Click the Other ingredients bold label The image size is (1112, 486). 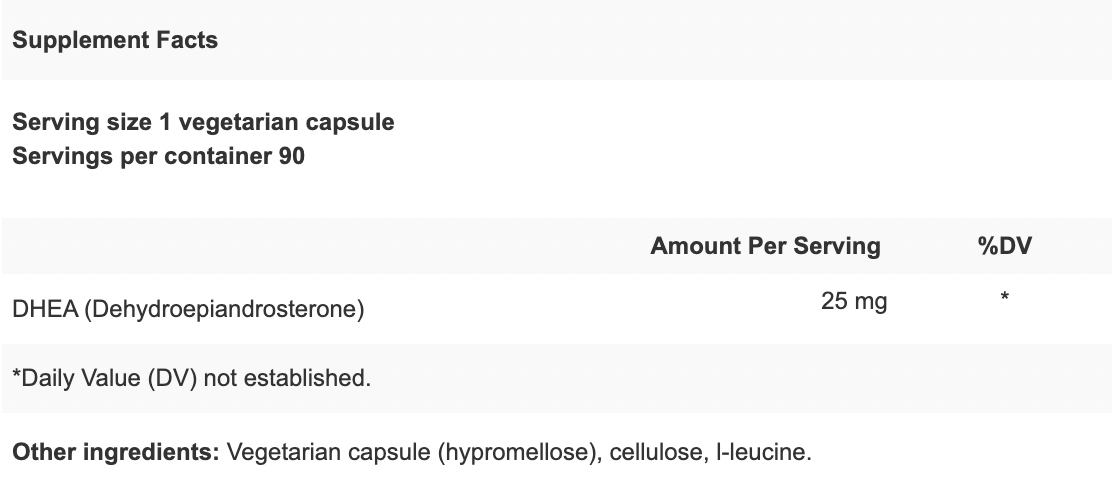coord(116,452)
